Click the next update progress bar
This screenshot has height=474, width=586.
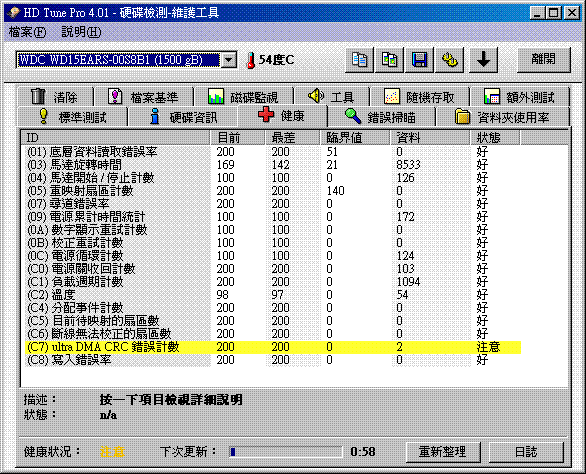(x=286, y=452)
